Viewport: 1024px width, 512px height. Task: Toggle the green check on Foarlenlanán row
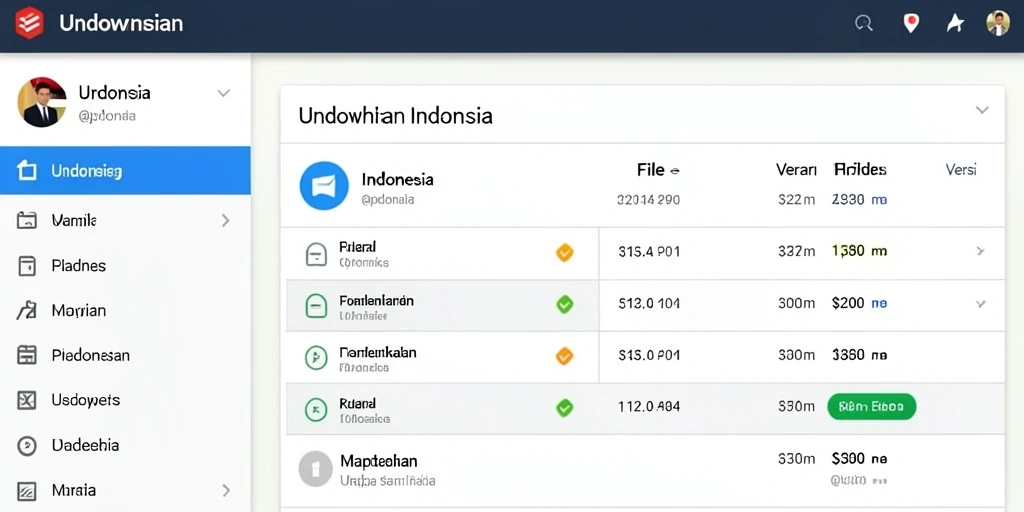point(564,304)
